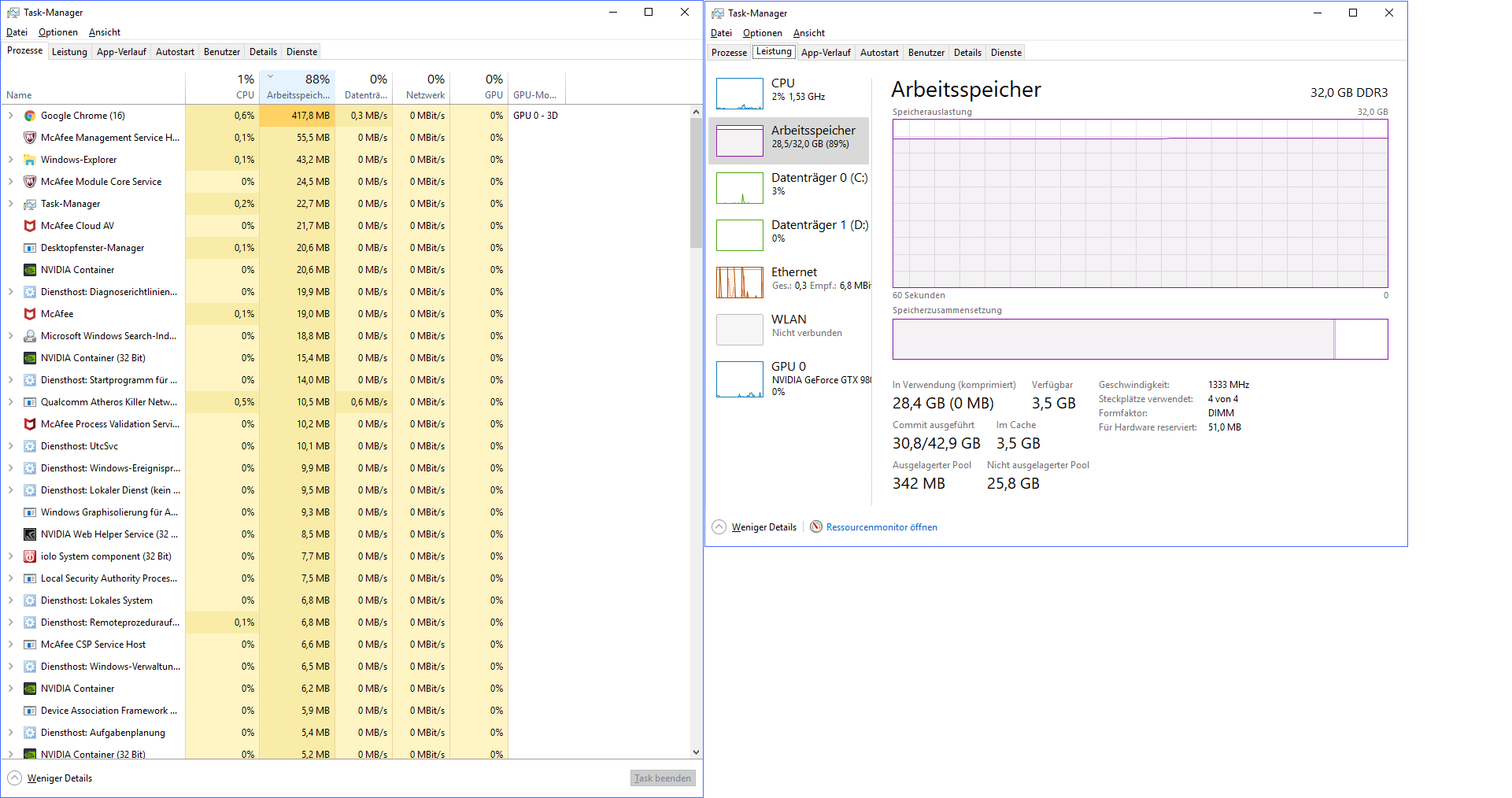Click Google Chrome's 417,8 MB memory value

coord(311,116)
